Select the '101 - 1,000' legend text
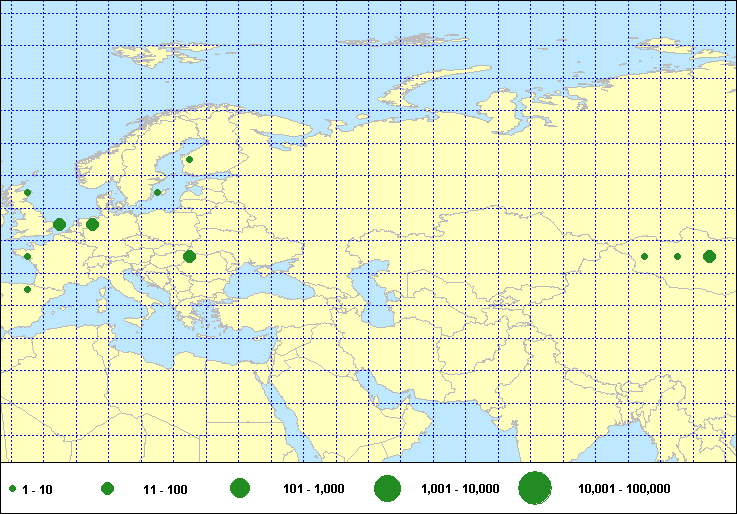737x514 pixels. [314, 489]
